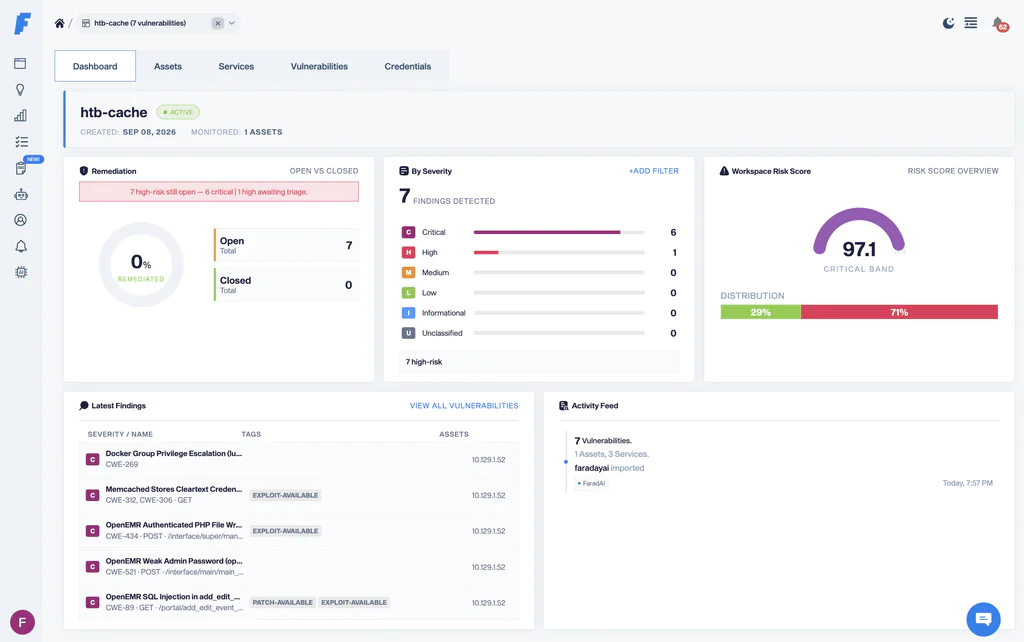The image size is (1024, 642).
Task: Switch to the Credentials tab
Action: click(408, 67)
